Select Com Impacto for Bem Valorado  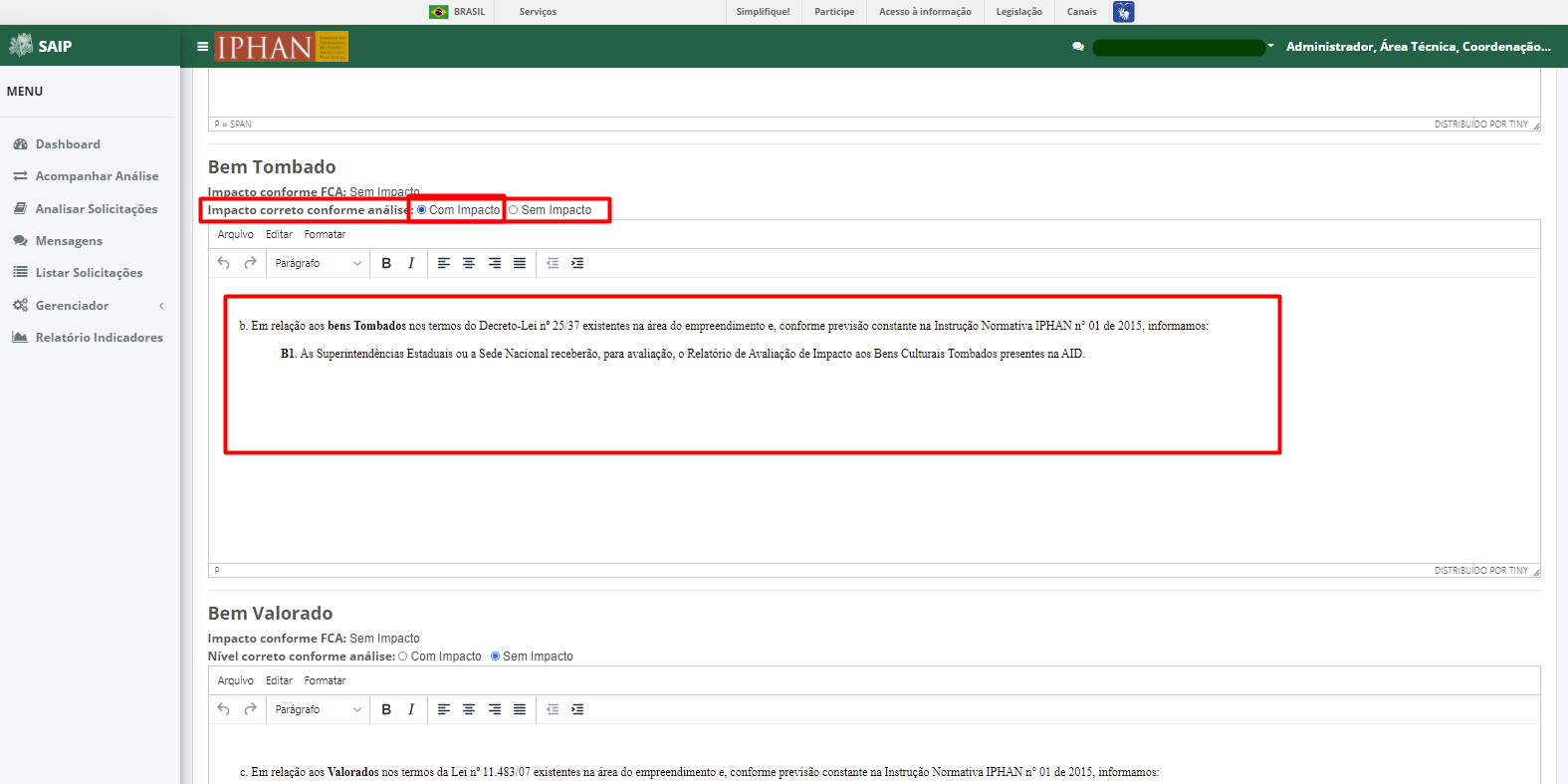coord(403,656)
